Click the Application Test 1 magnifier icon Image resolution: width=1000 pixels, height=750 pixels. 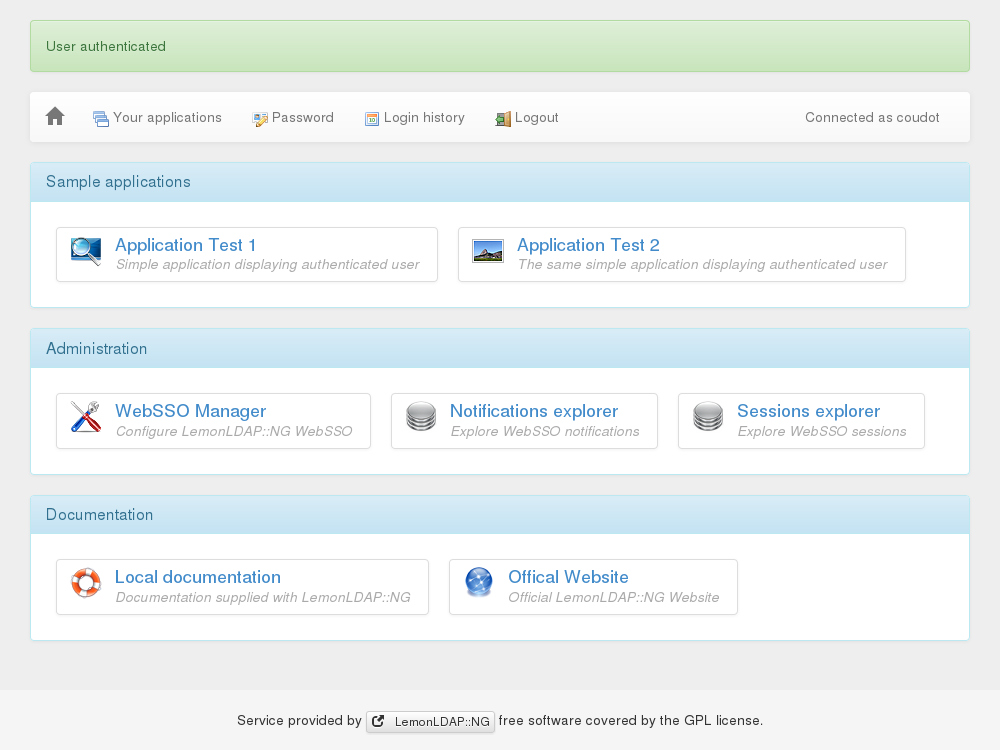tap(86, 251)
